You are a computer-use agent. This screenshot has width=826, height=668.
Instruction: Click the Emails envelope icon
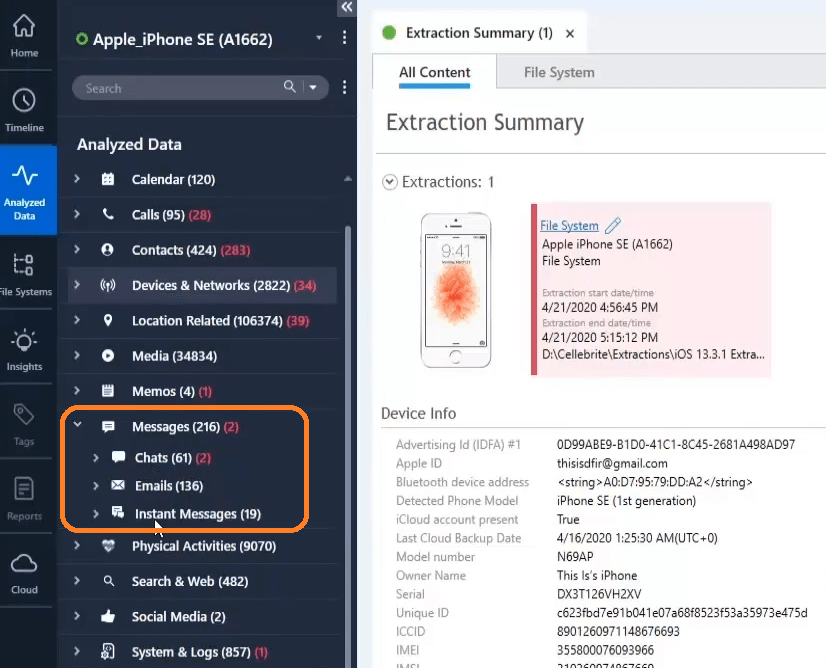tap(118, 485)
